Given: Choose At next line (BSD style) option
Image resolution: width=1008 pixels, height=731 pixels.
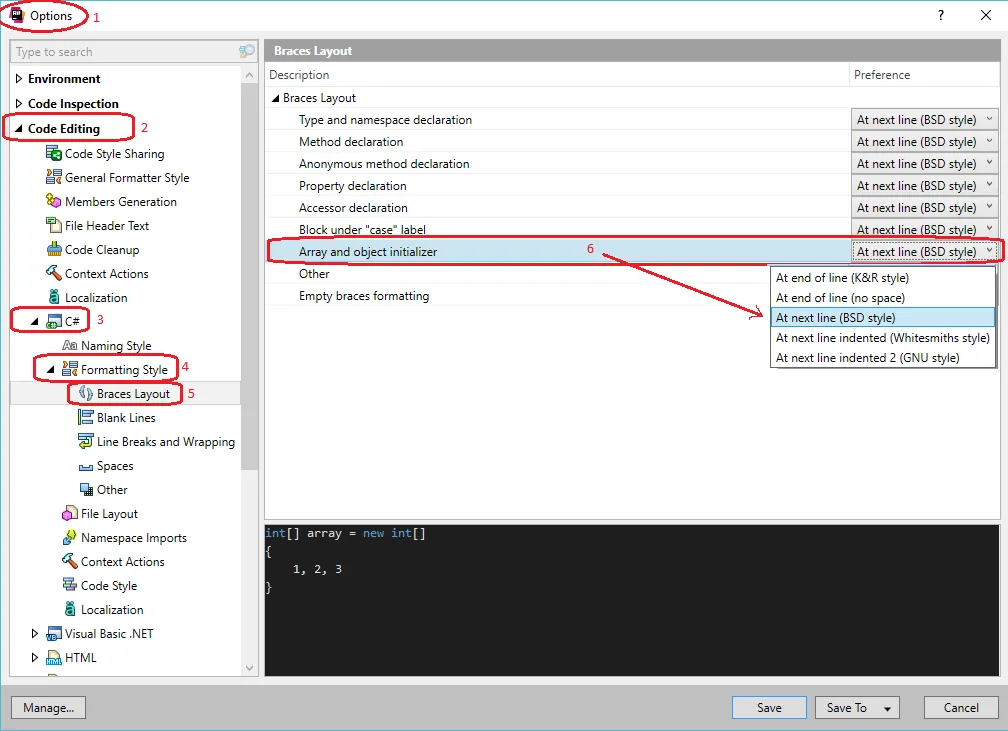Looking at the screenshot, I should [x=883, y=318].
